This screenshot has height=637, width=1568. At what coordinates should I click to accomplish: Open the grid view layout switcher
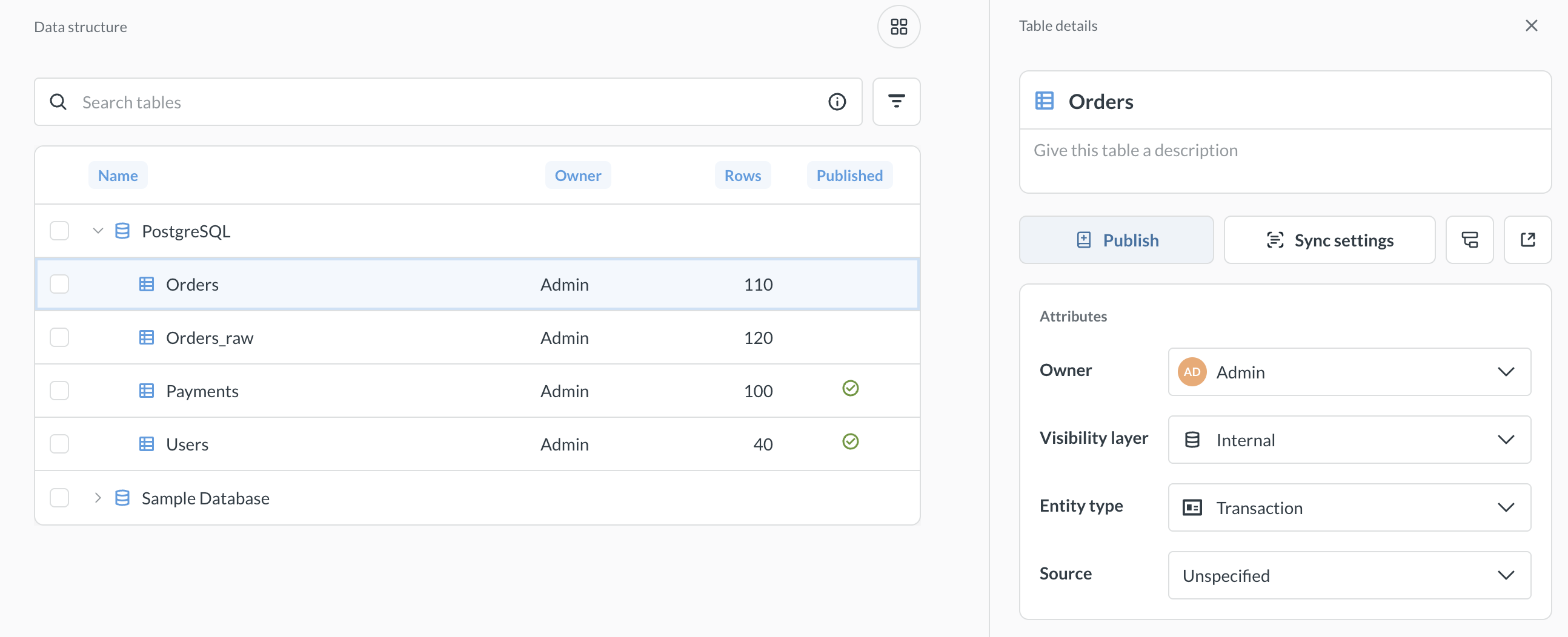[899, 26]
